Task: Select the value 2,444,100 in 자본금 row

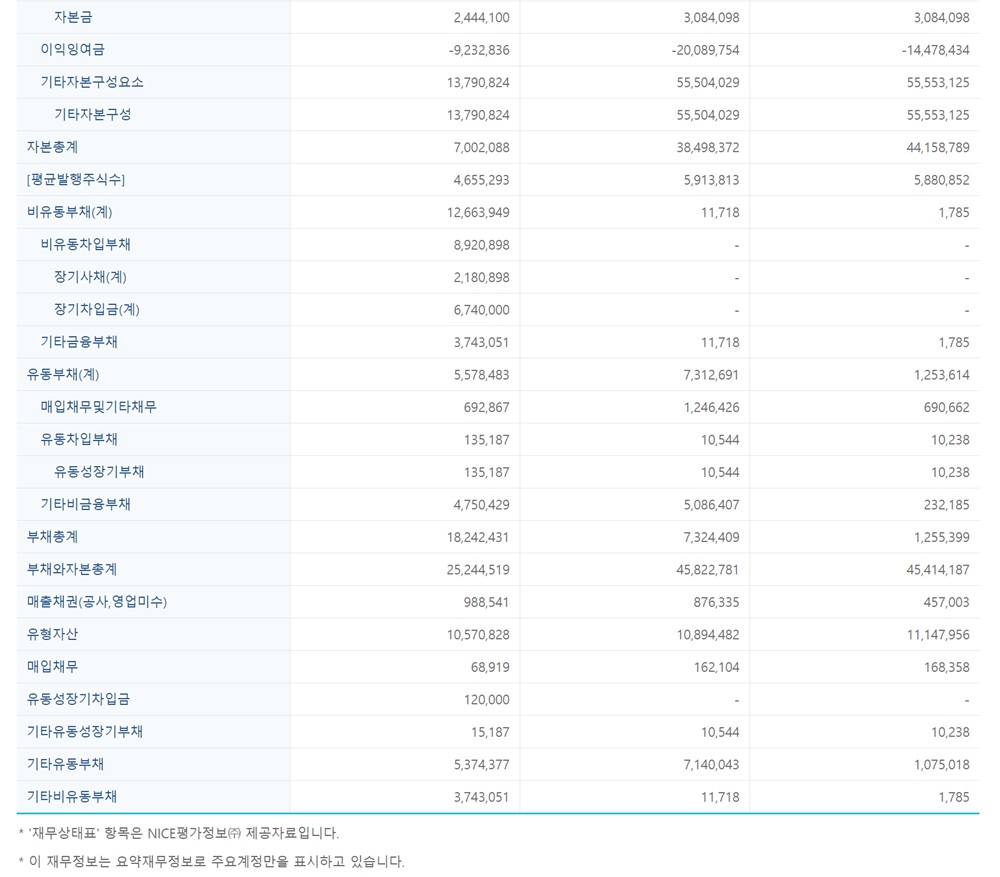Action: [482, 18]
